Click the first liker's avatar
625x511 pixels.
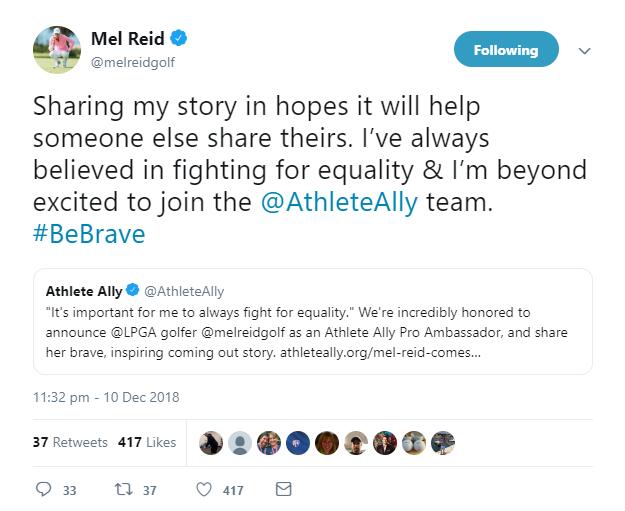click(211, 441)
